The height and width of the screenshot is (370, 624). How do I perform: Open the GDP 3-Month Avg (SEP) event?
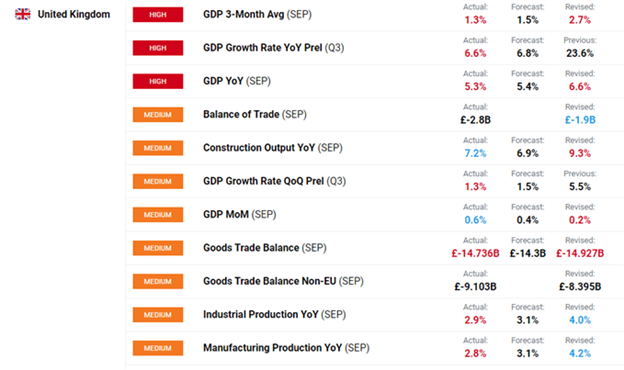[257, 15]
